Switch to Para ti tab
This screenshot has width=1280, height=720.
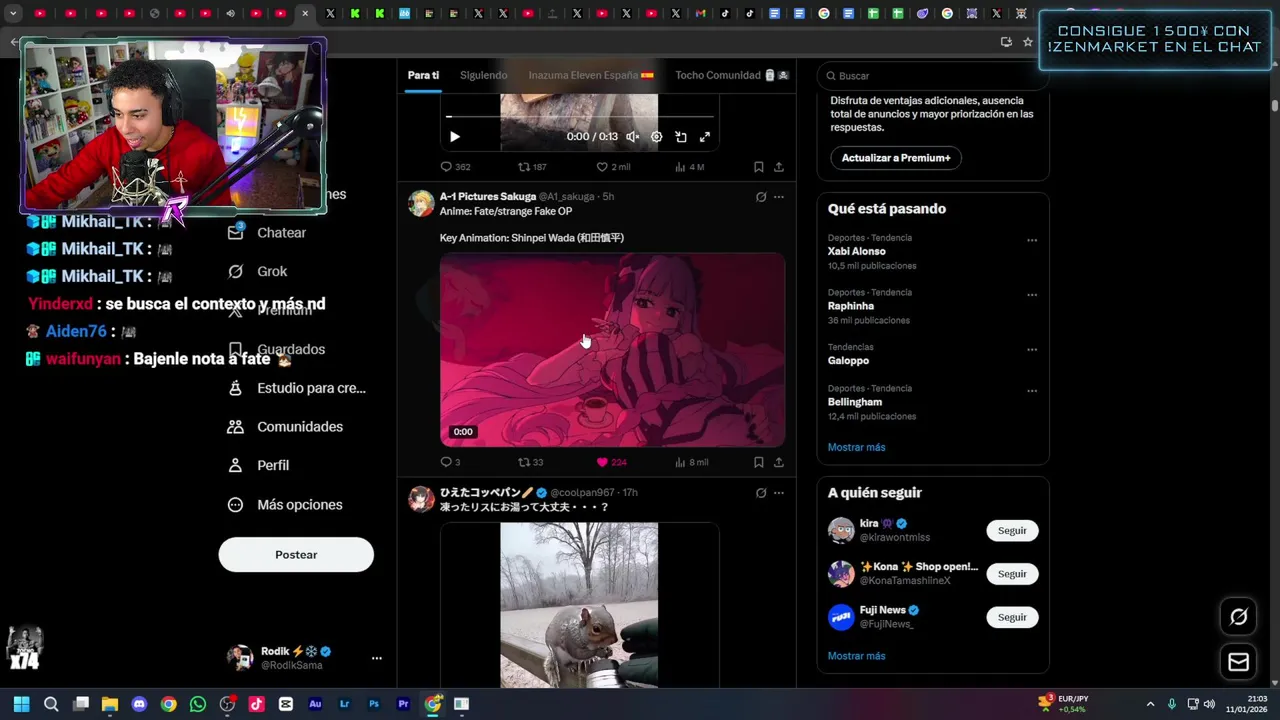[423, 75]
